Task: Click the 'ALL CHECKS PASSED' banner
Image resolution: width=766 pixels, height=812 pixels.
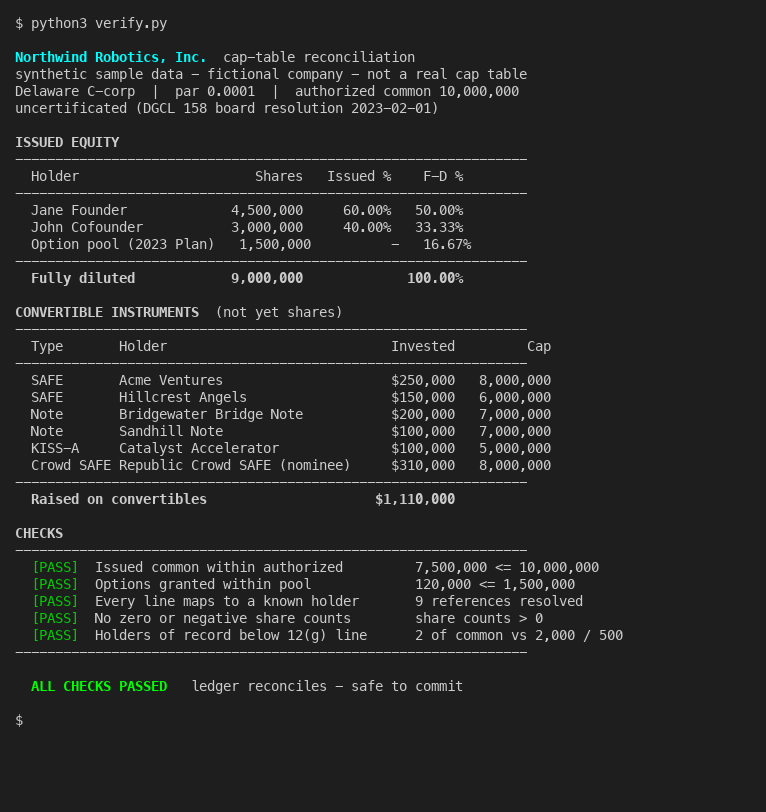Action: click(99, 687)
